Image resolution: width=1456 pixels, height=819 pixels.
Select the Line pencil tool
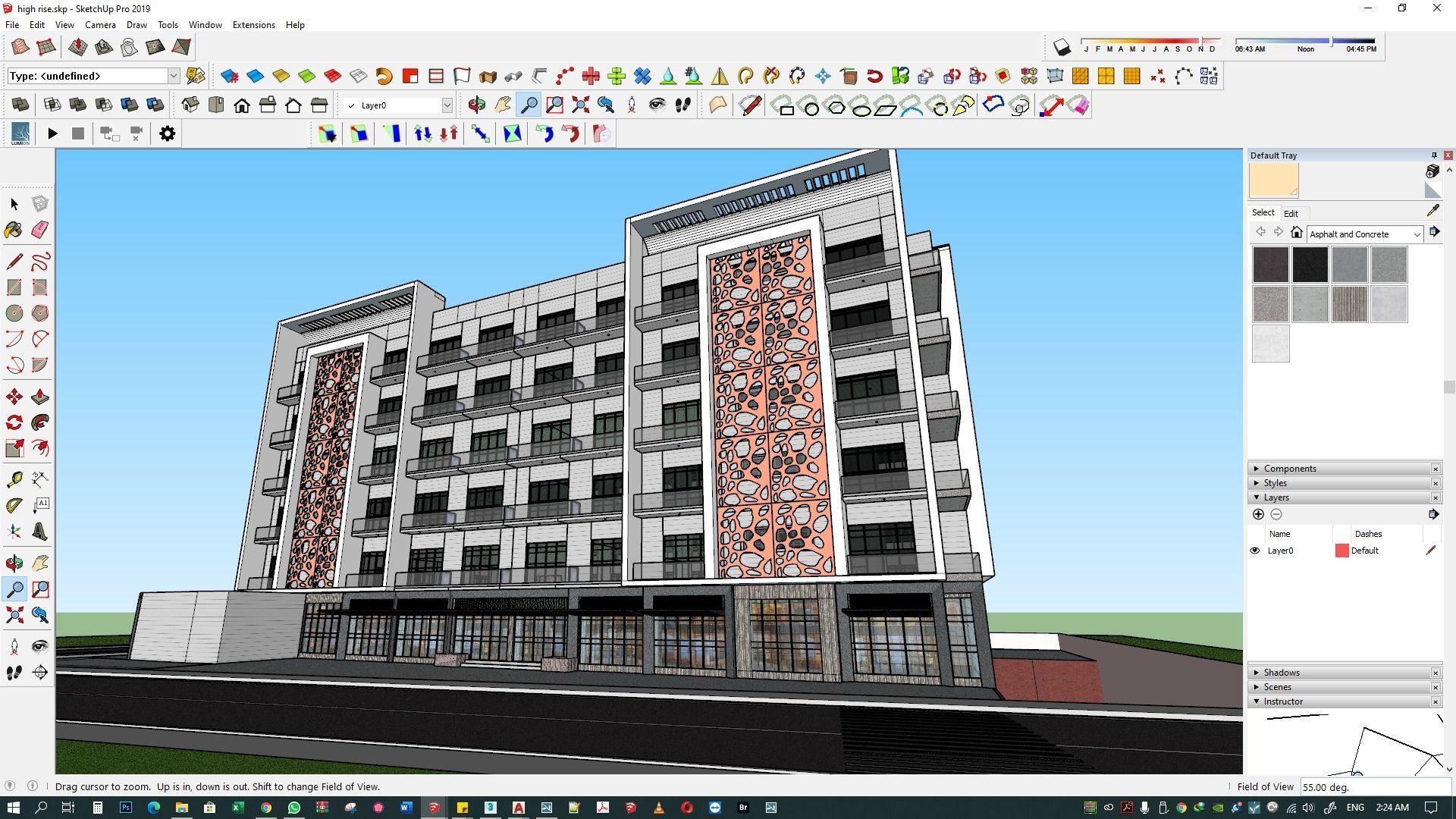click(14, 262)
